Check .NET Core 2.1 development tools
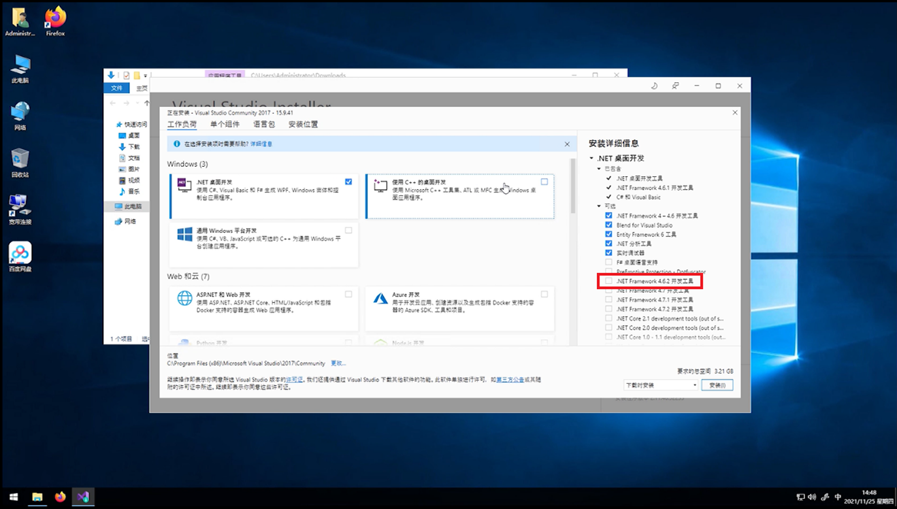 pyautogui.click(x=609, y=318)
